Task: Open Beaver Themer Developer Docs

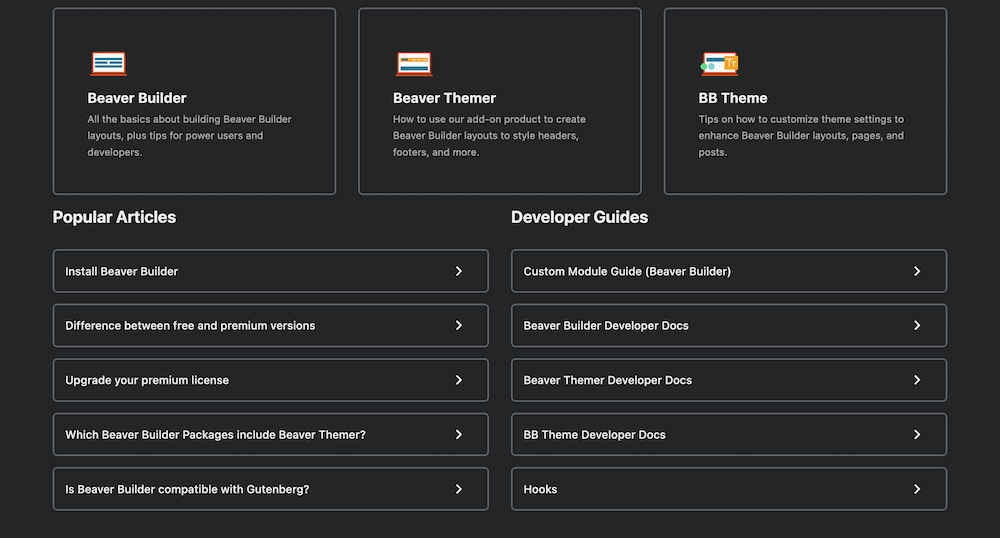Action: click(x=729, y=380)
